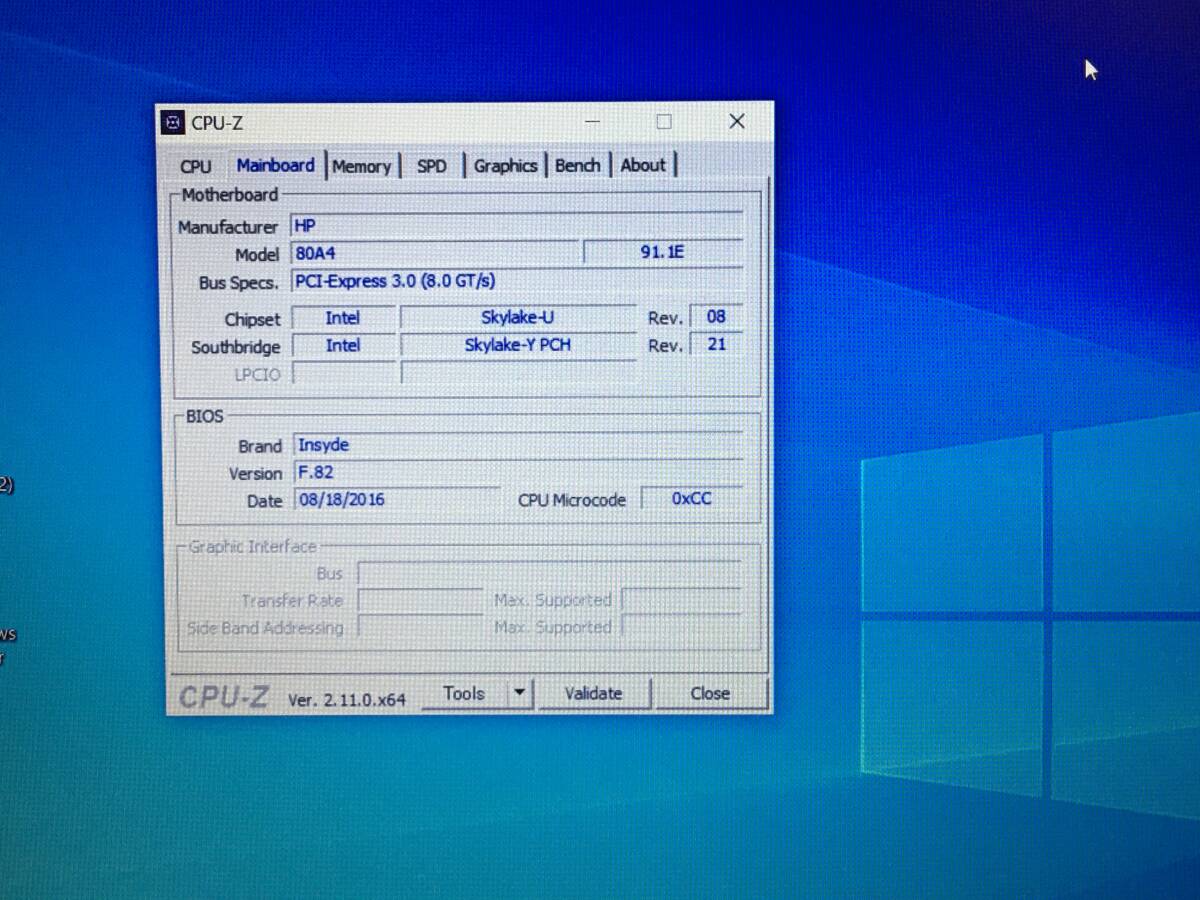Click the Model field showing 80A4
Viewport: 1200px width, 900px height.
[434, 254]
